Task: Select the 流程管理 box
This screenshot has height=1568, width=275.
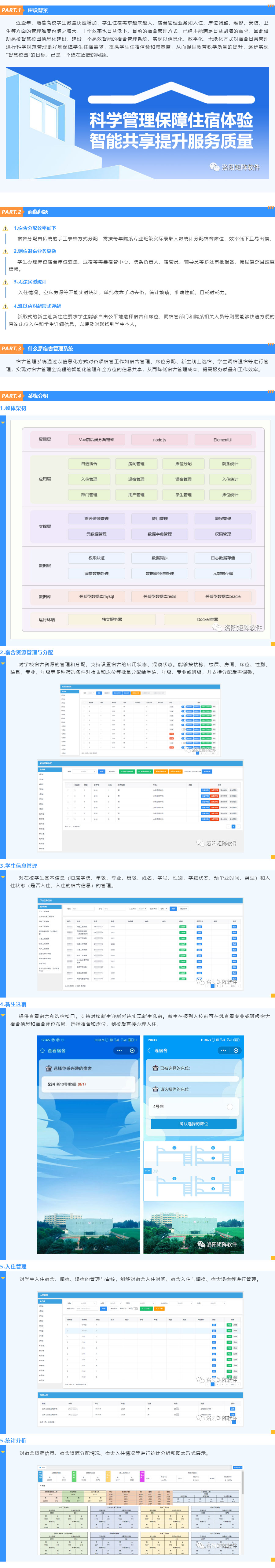Action: (x=223, y=518)
